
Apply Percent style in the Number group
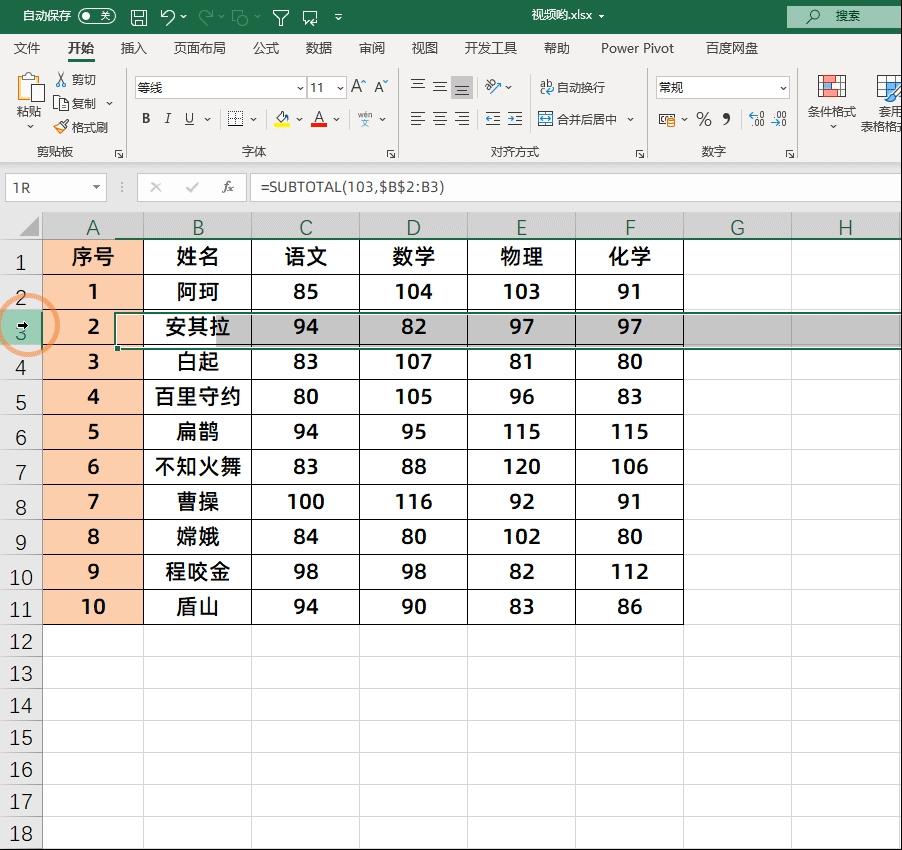(x=703, y=119)
